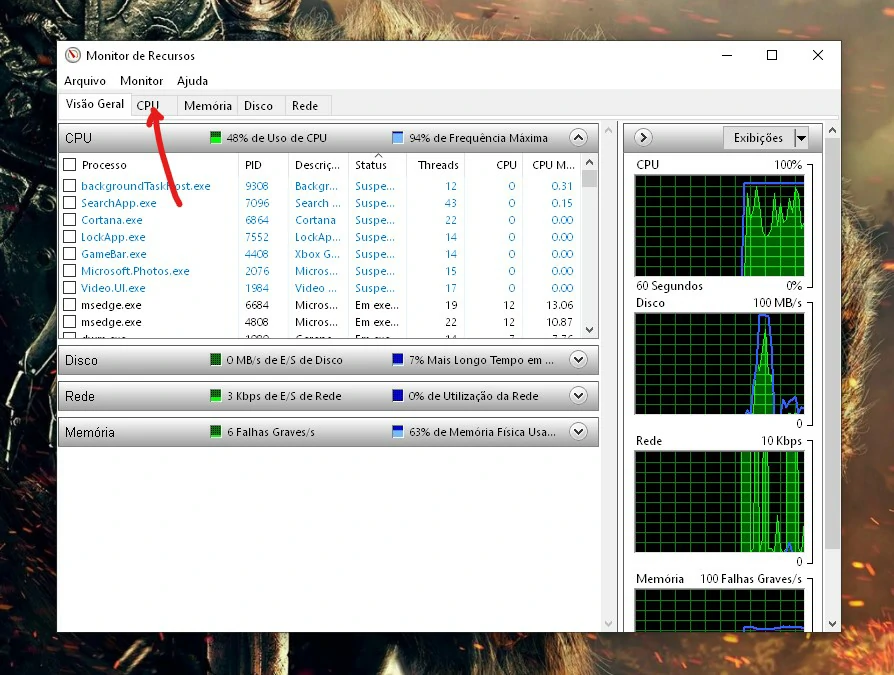Image resolution: width=894 pixels, height=675 pixels.
Task: Click average CPU value 13.06
Action: click(x=559, y=305)
